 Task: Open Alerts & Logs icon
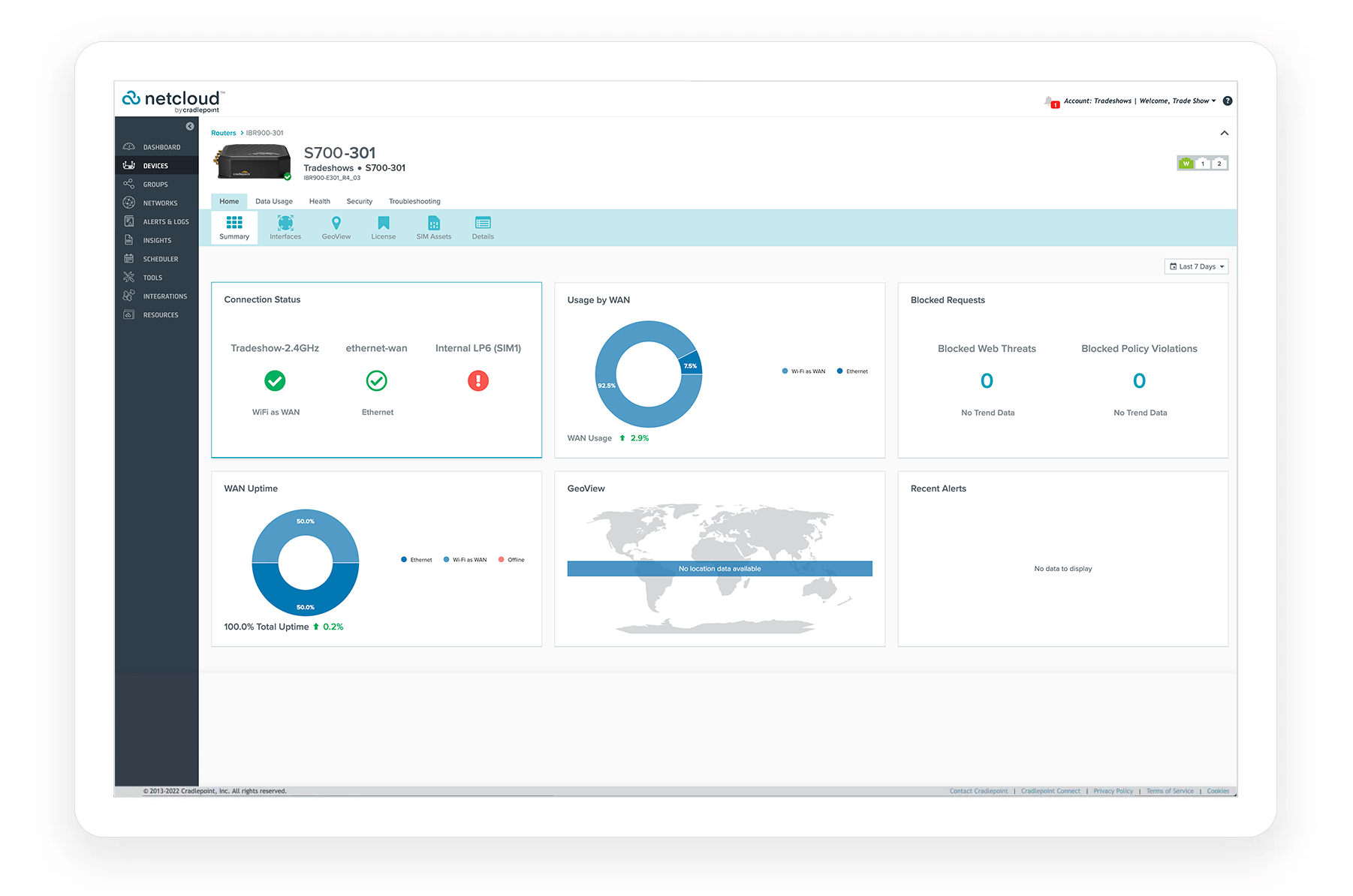tap(129, 221)
